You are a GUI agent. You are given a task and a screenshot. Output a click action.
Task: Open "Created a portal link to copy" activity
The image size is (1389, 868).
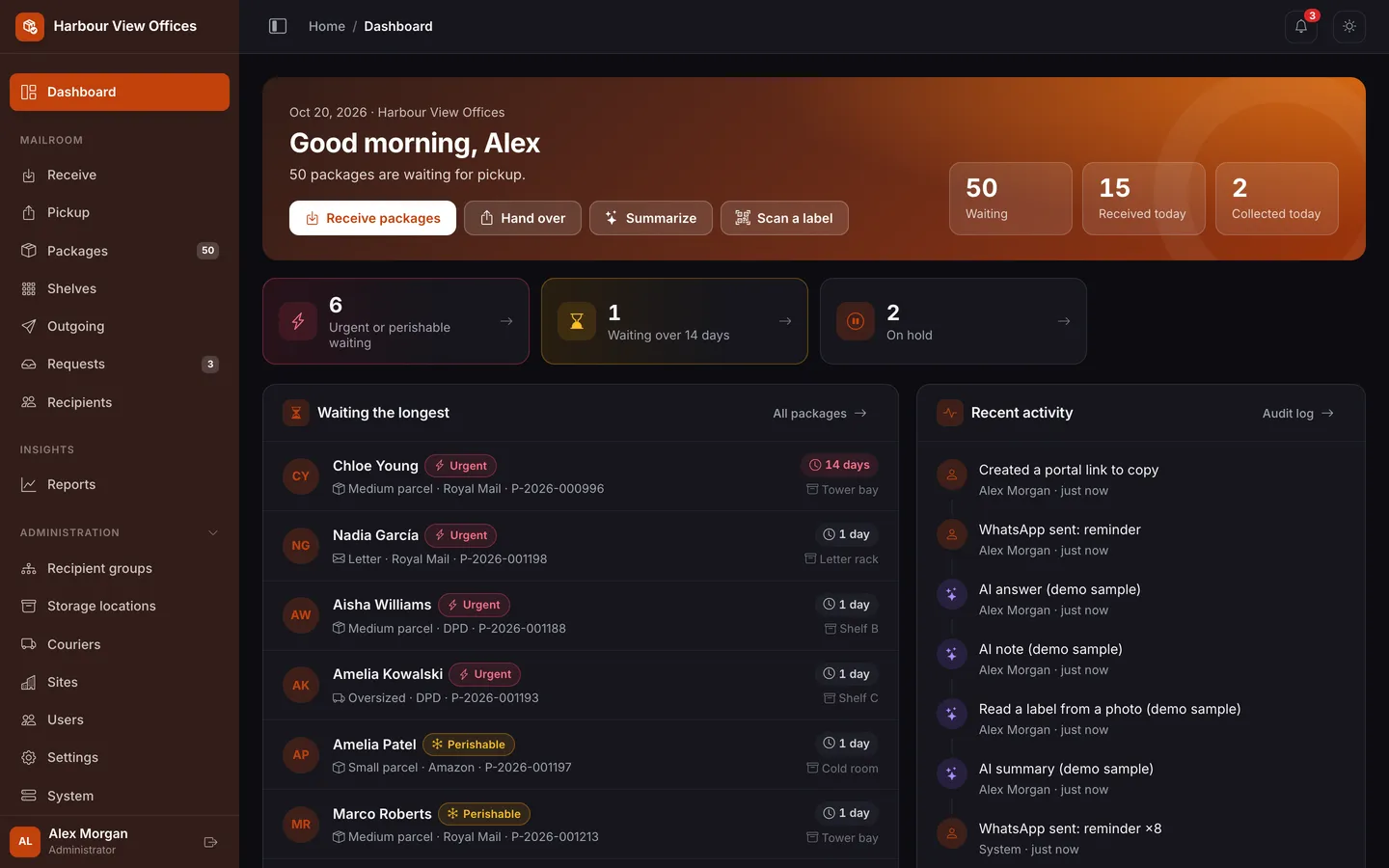pos(1069,470)
